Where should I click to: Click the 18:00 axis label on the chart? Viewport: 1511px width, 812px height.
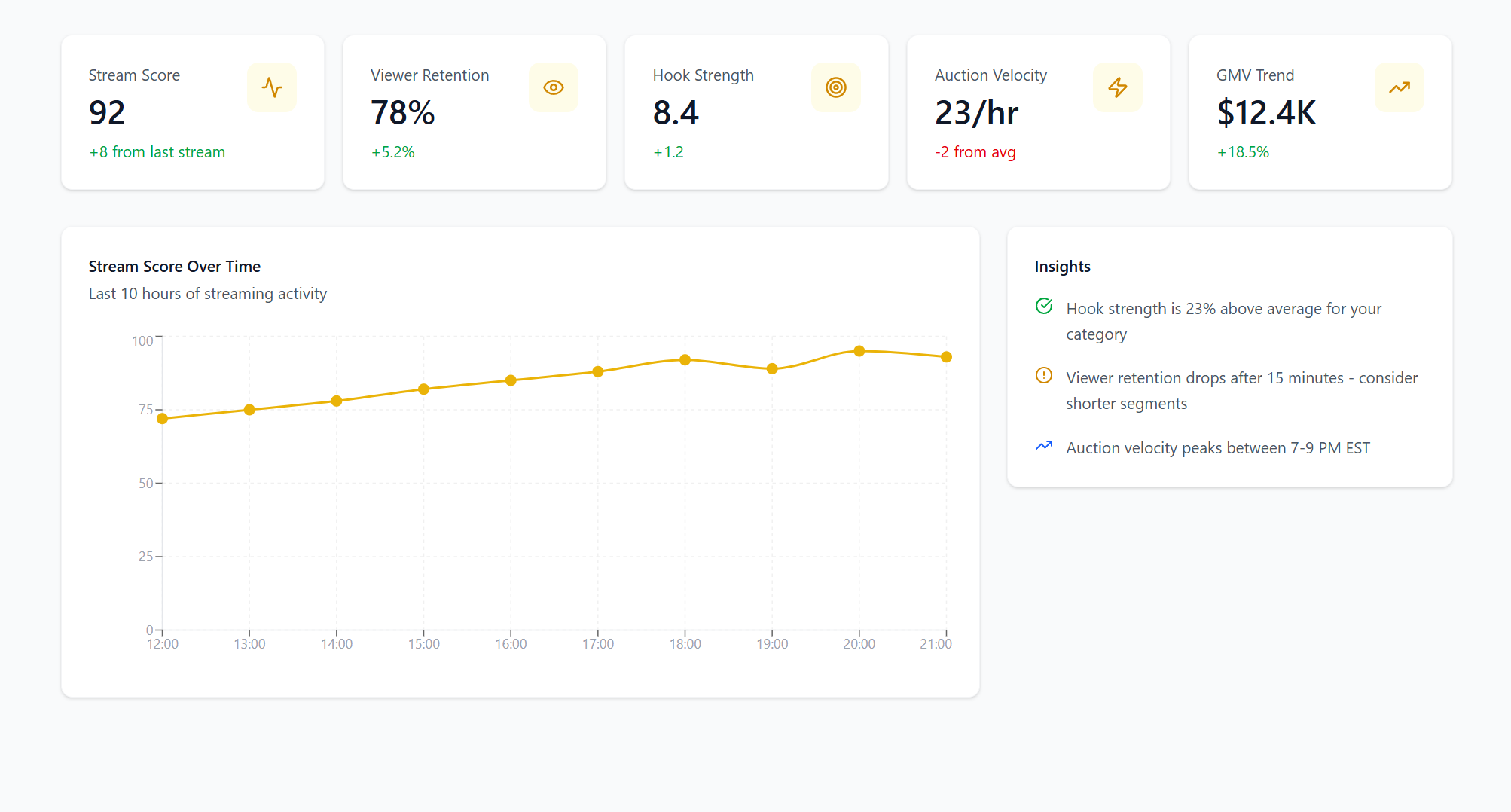tap(685, 644)
